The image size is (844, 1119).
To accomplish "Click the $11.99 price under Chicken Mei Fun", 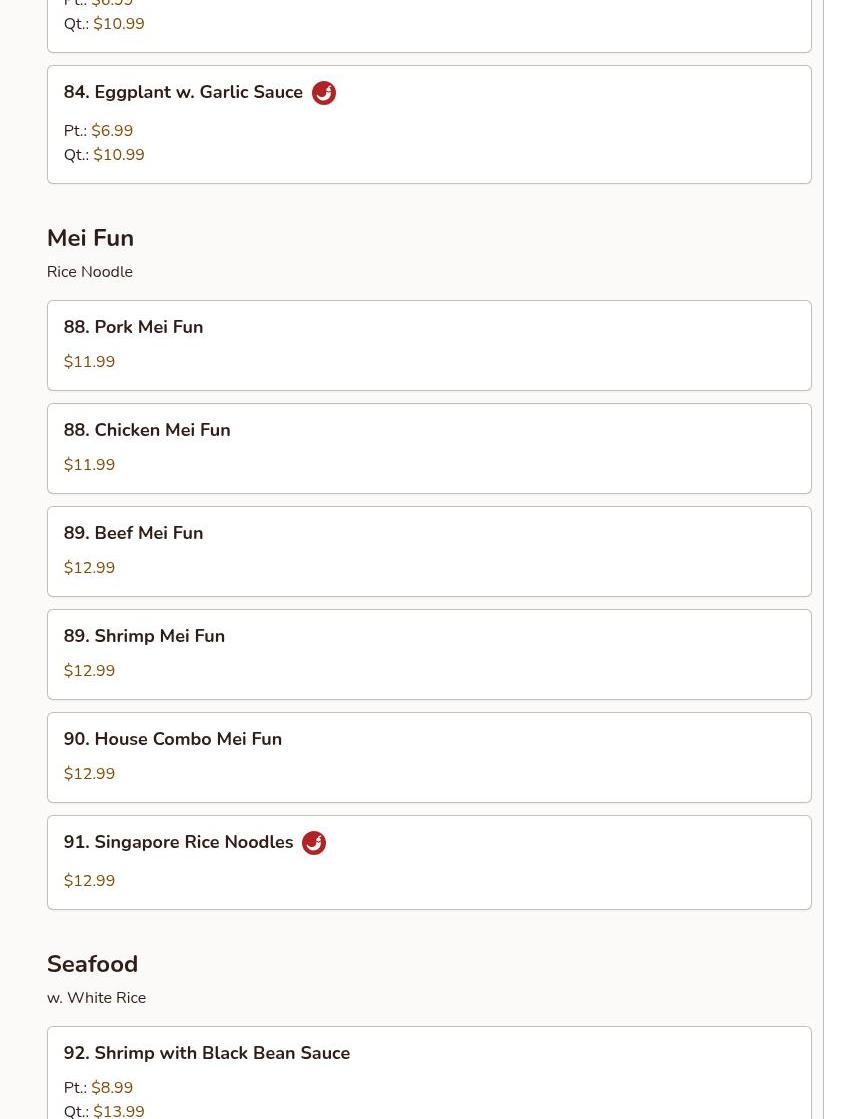I will click(89, 465).
